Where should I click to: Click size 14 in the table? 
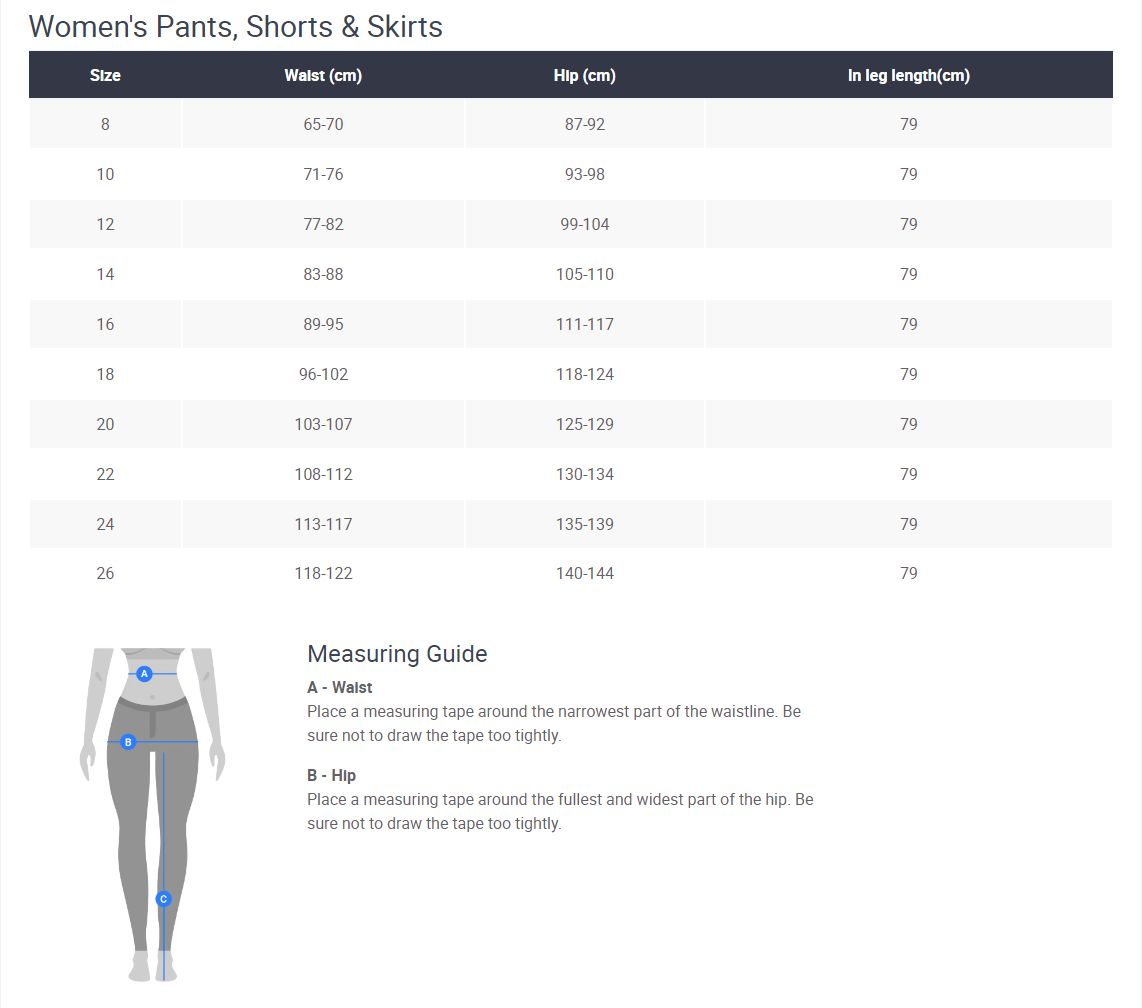[105, 275]
